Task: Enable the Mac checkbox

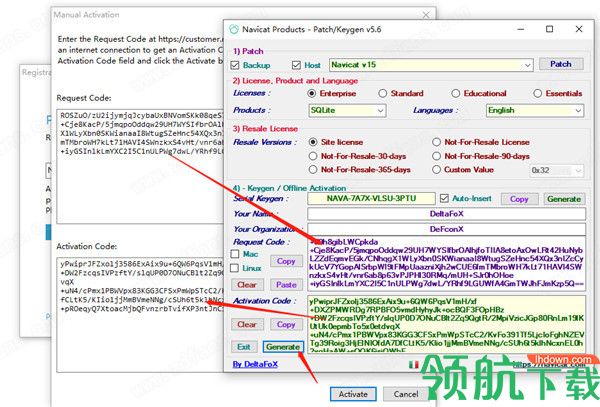Action: (235, 254)
